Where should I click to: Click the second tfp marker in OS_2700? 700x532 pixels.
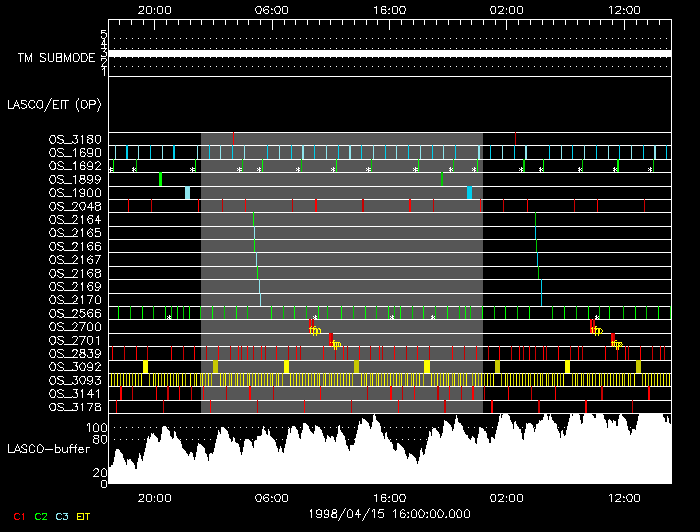596,330
